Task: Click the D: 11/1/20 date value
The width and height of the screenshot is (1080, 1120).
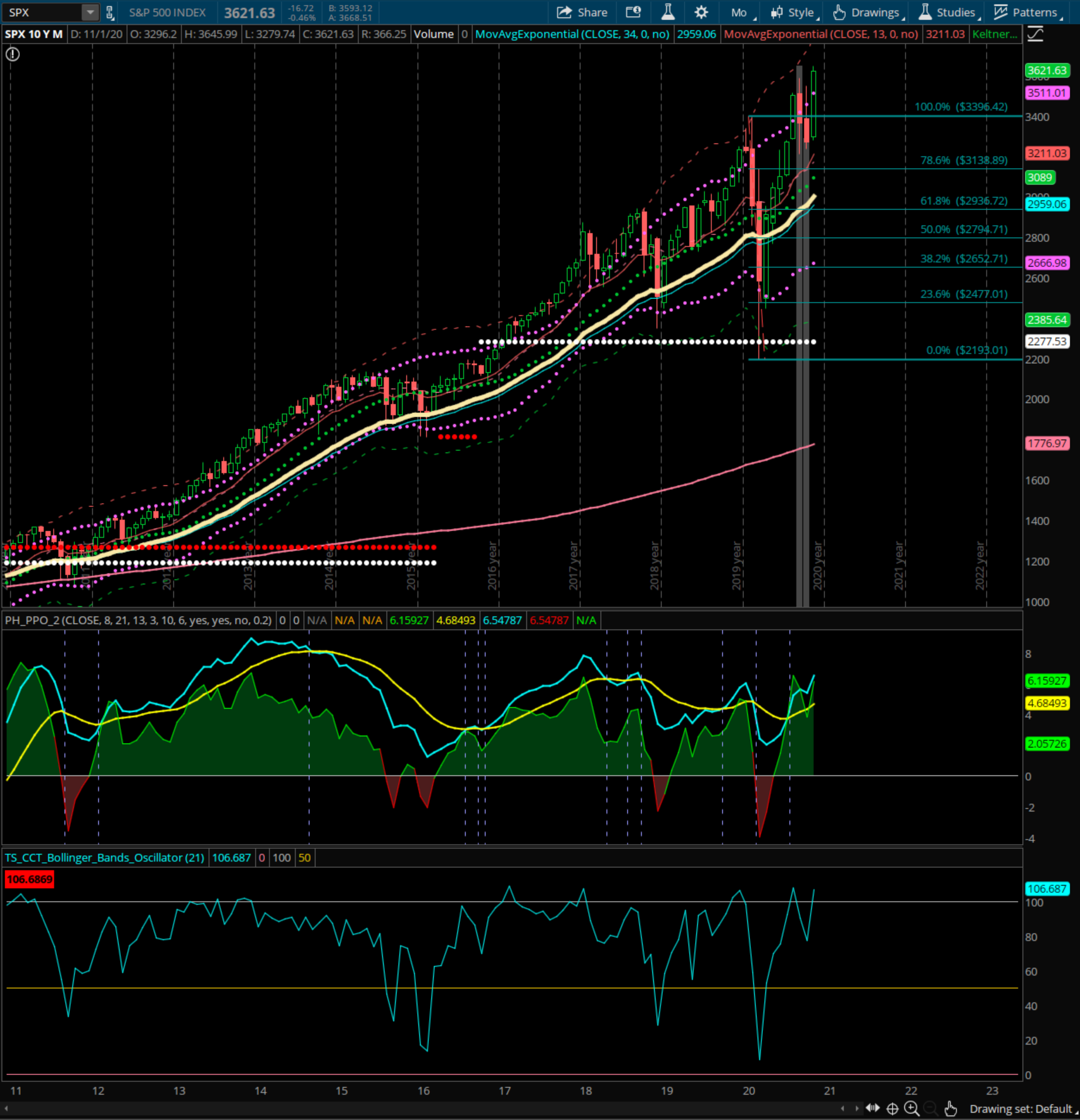Action: click(97, 34)
